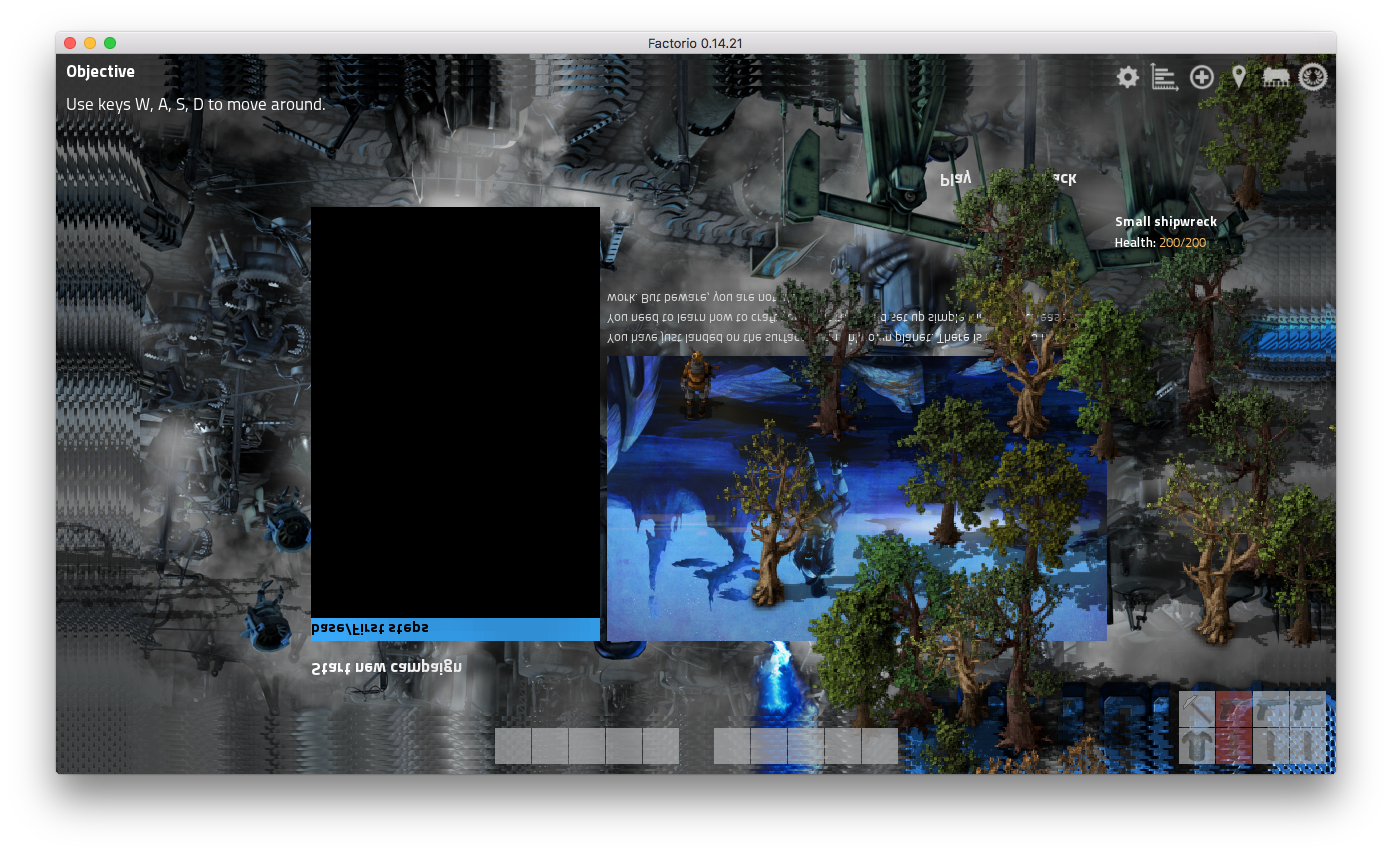Viewport: 1392px width, 854px height.
Task: Click the 'Objective' heading
Action: click(x=100, y=71)
